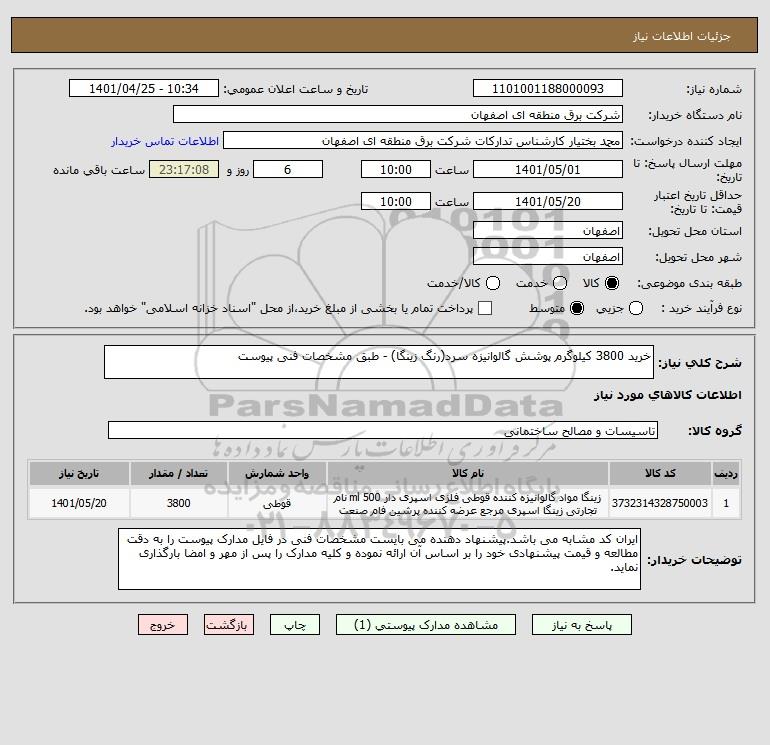Click the response deadline hour field 10:00
This screenshot has width=770, height=745.
(396, 169)
